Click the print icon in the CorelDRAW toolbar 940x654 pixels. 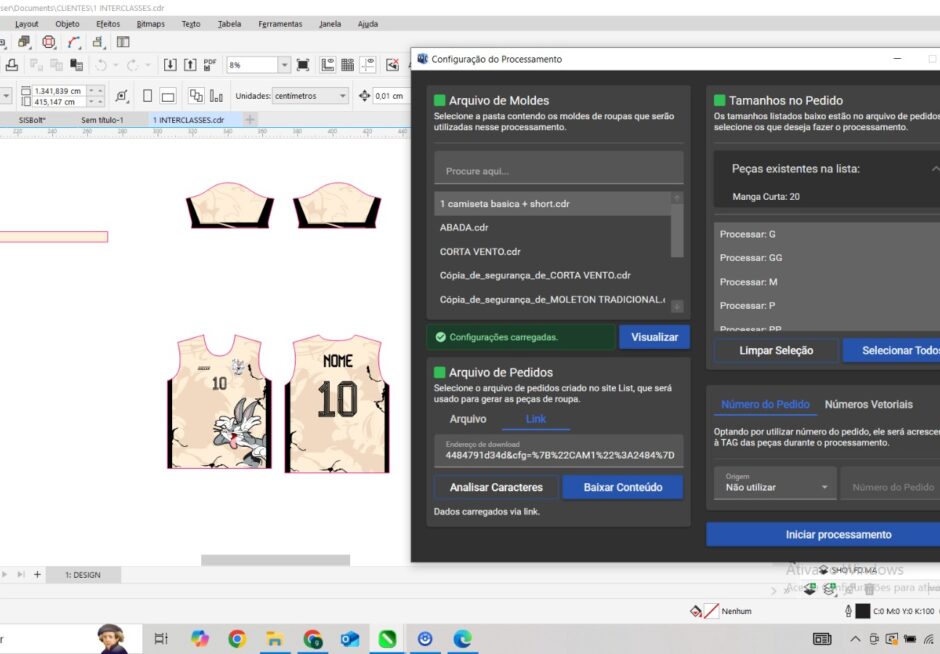tap(11, 65)
